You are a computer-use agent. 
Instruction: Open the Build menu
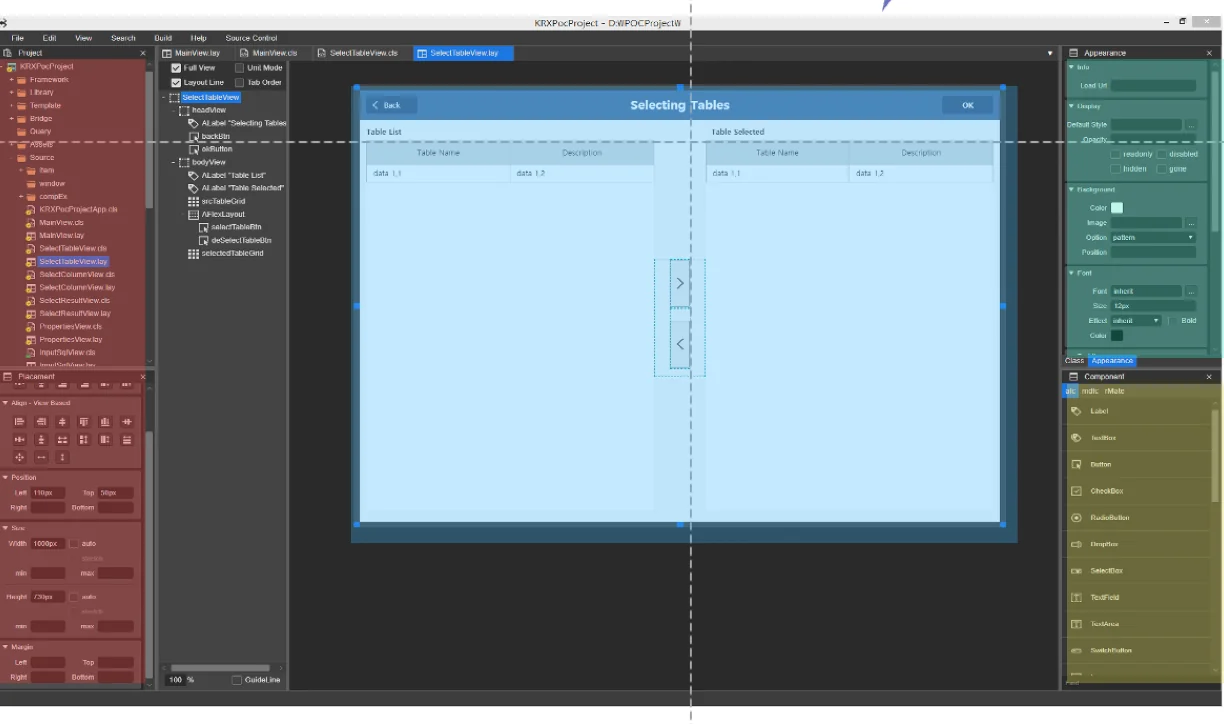[163, 38]
